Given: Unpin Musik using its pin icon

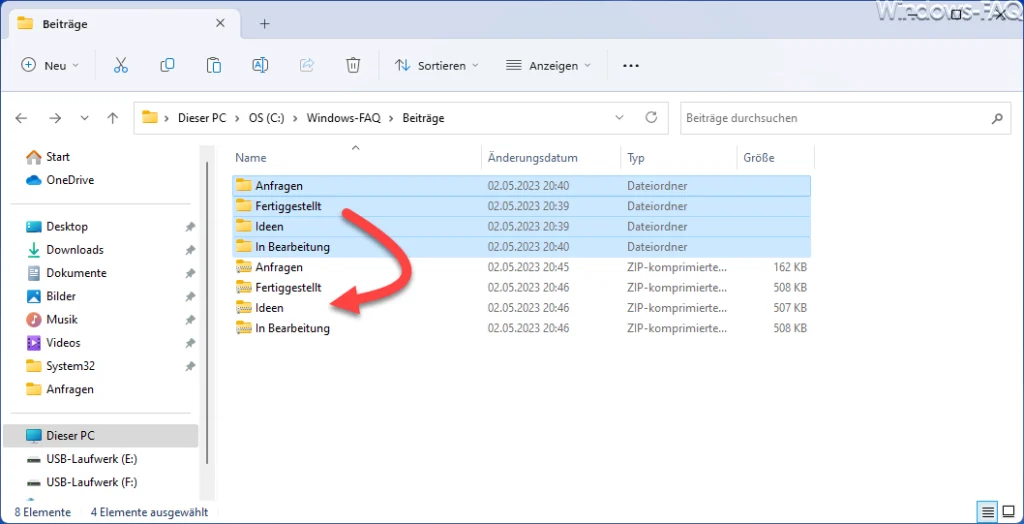Looking at the screenshot, I should [190, 320].
